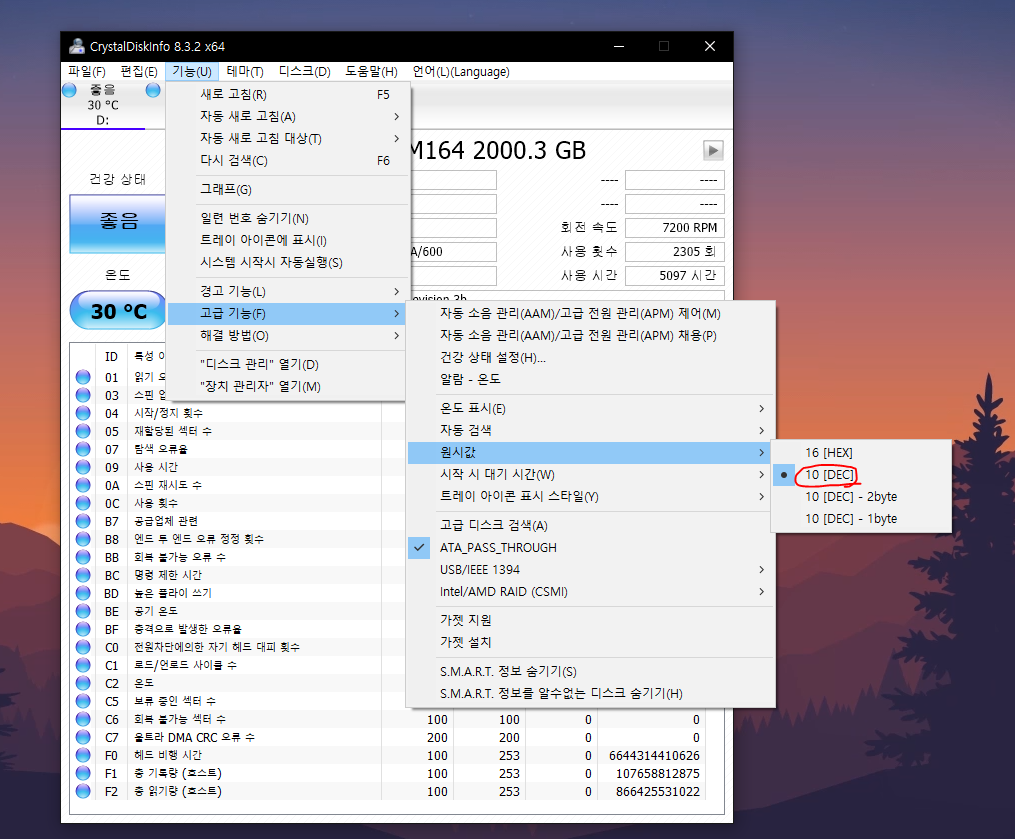The width and height of the screenshot is (1015, 839).
Task: Select the 10 [DEC] raw value option
Action: (862, 475)
